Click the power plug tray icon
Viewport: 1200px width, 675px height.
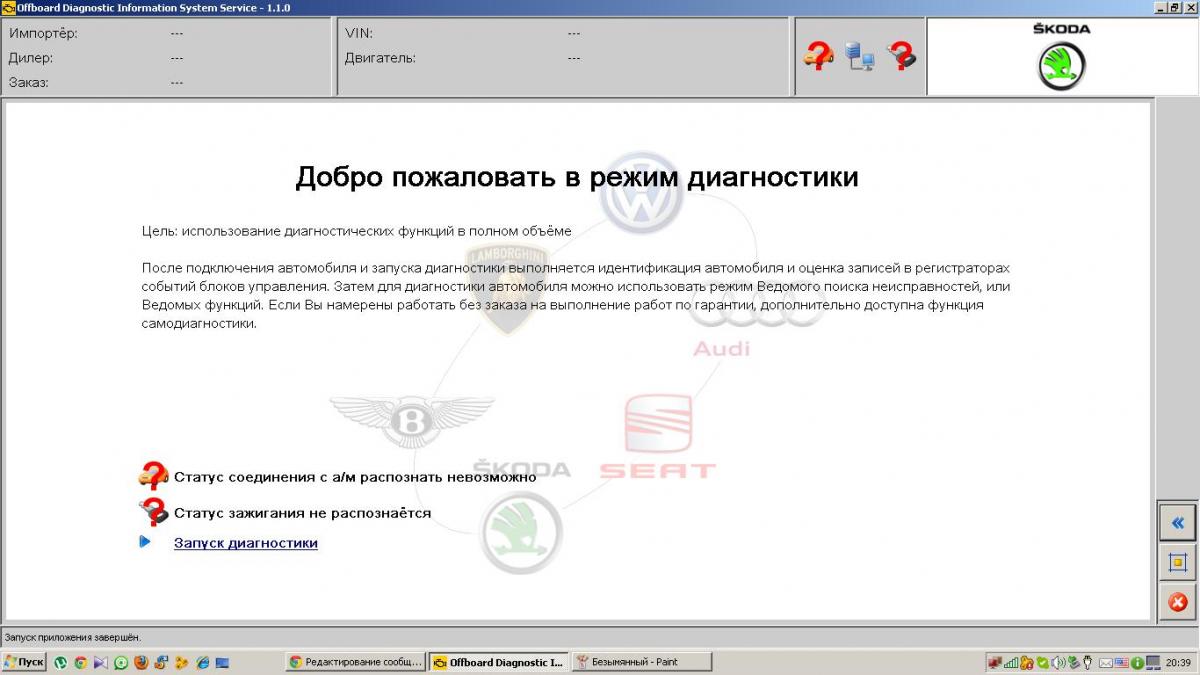click(x=1087, y=663)
